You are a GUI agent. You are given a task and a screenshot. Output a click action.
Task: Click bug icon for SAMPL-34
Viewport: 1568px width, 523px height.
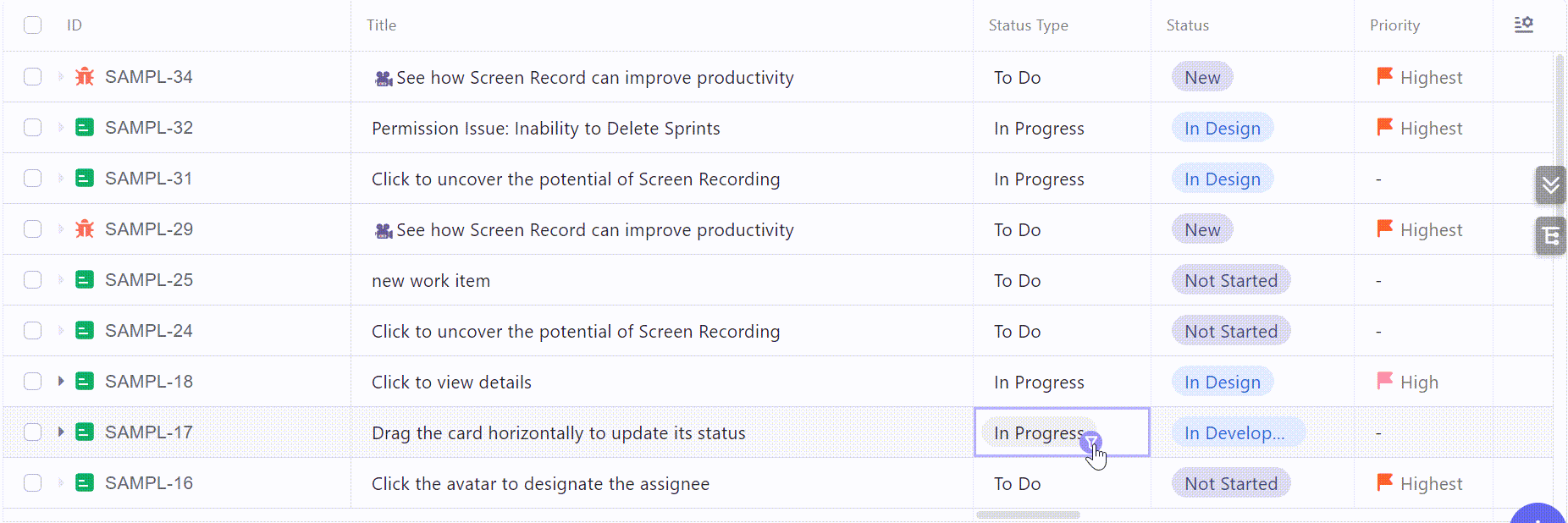85,77
